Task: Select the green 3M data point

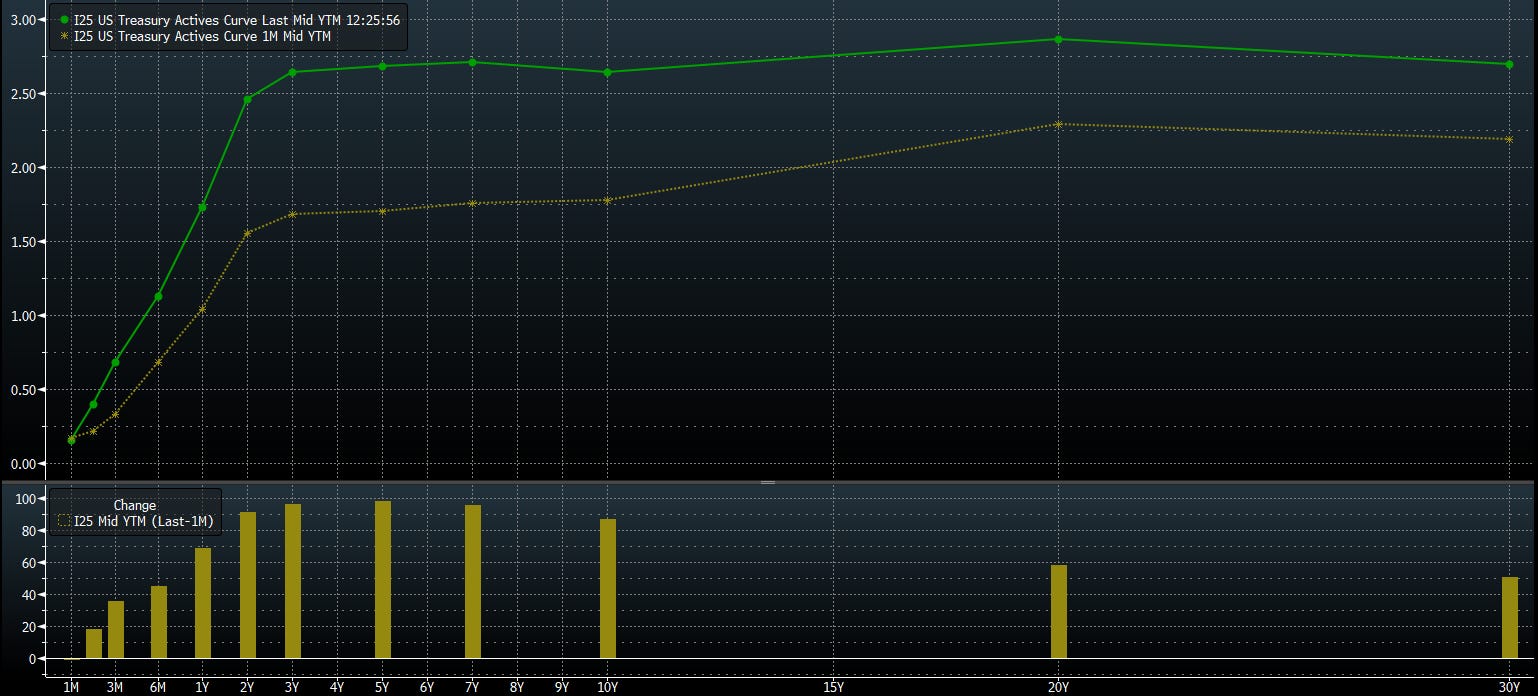Action: pyautogui.click(x=115, y=362)
